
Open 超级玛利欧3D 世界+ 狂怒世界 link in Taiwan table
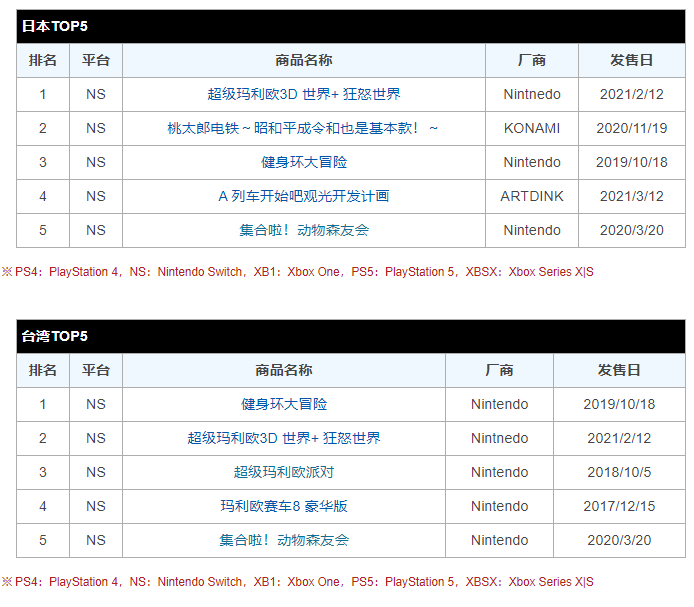(x=284, y=438)
